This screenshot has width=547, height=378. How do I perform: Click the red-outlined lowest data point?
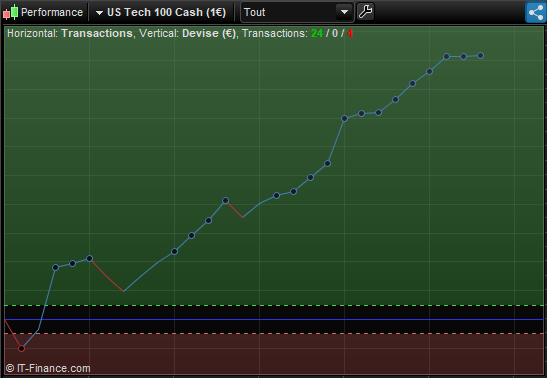point(22,348)
